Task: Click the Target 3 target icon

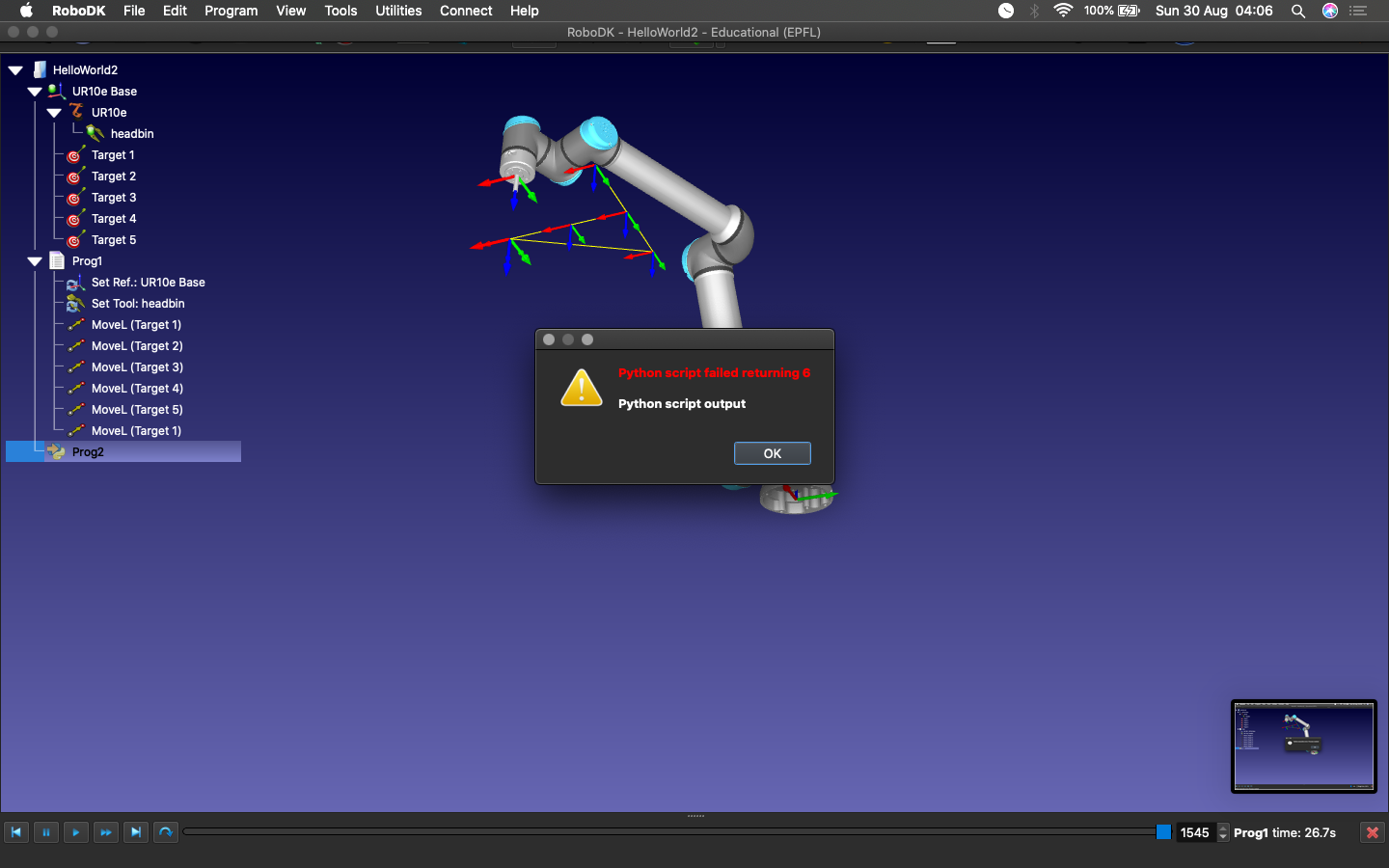Action: (x=74, y=198)
